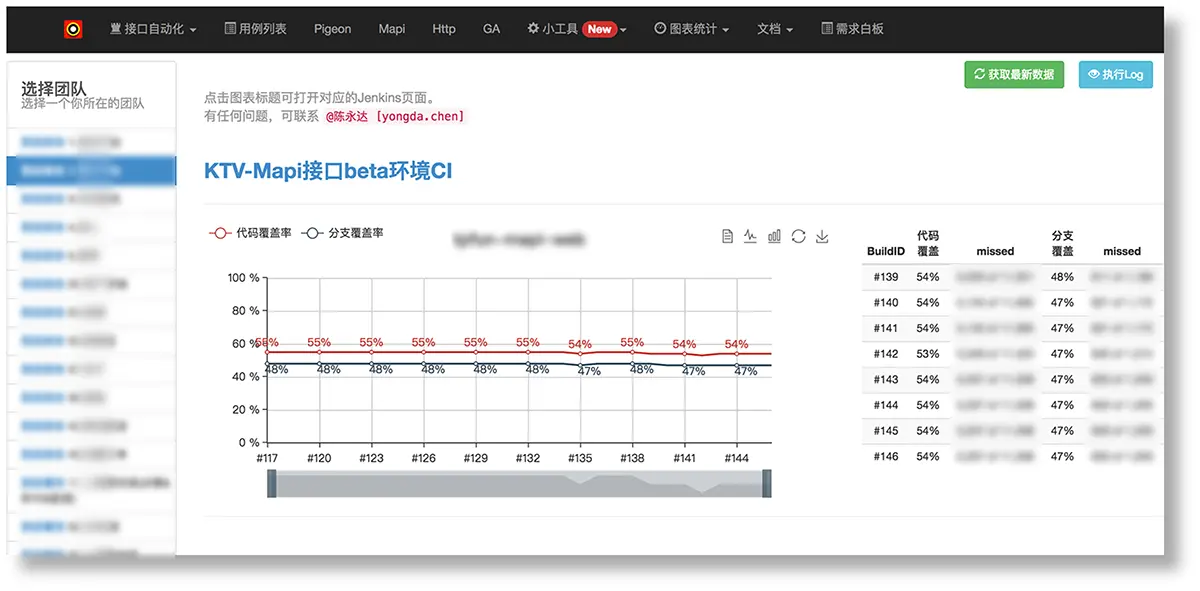Click the 53% value in row #142
Image resolution: width=1200 pixels, height=591 pixels.
[927, 354]
